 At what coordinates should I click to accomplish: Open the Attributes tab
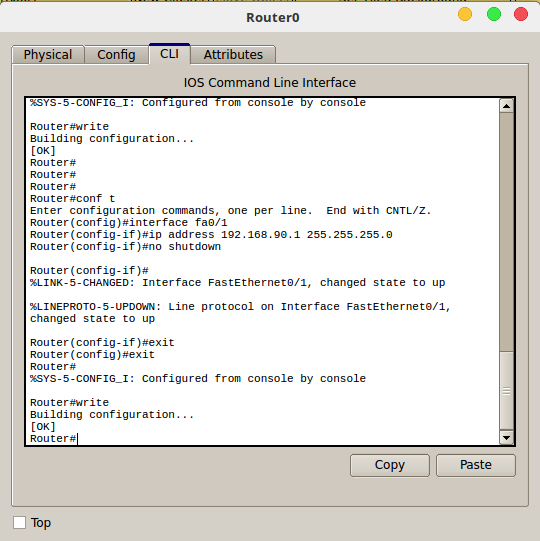(233, 55)
